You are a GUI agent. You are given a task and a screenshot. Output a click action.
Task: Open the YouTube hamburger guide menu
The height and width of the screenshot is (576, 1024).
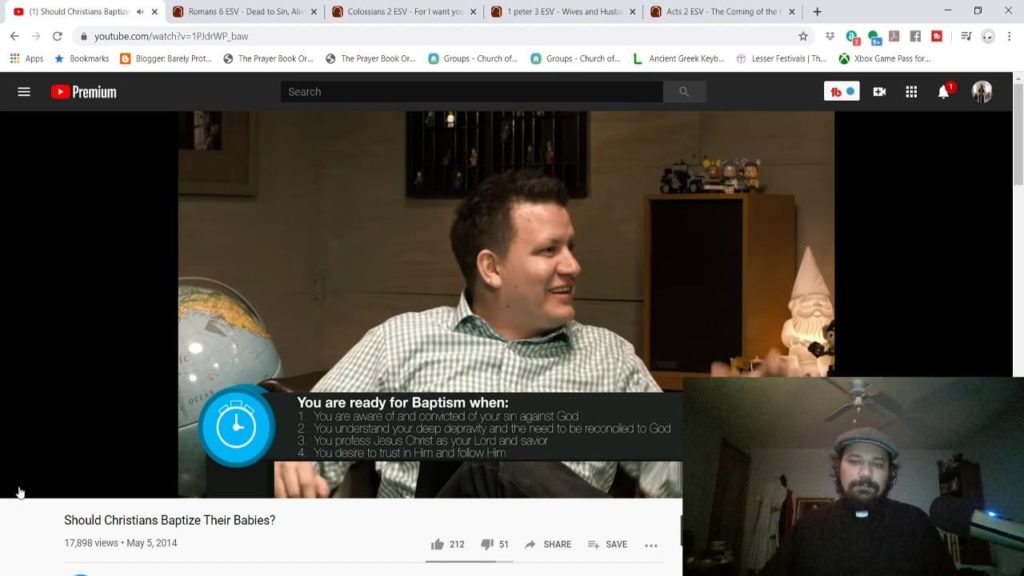pos(24,92)
